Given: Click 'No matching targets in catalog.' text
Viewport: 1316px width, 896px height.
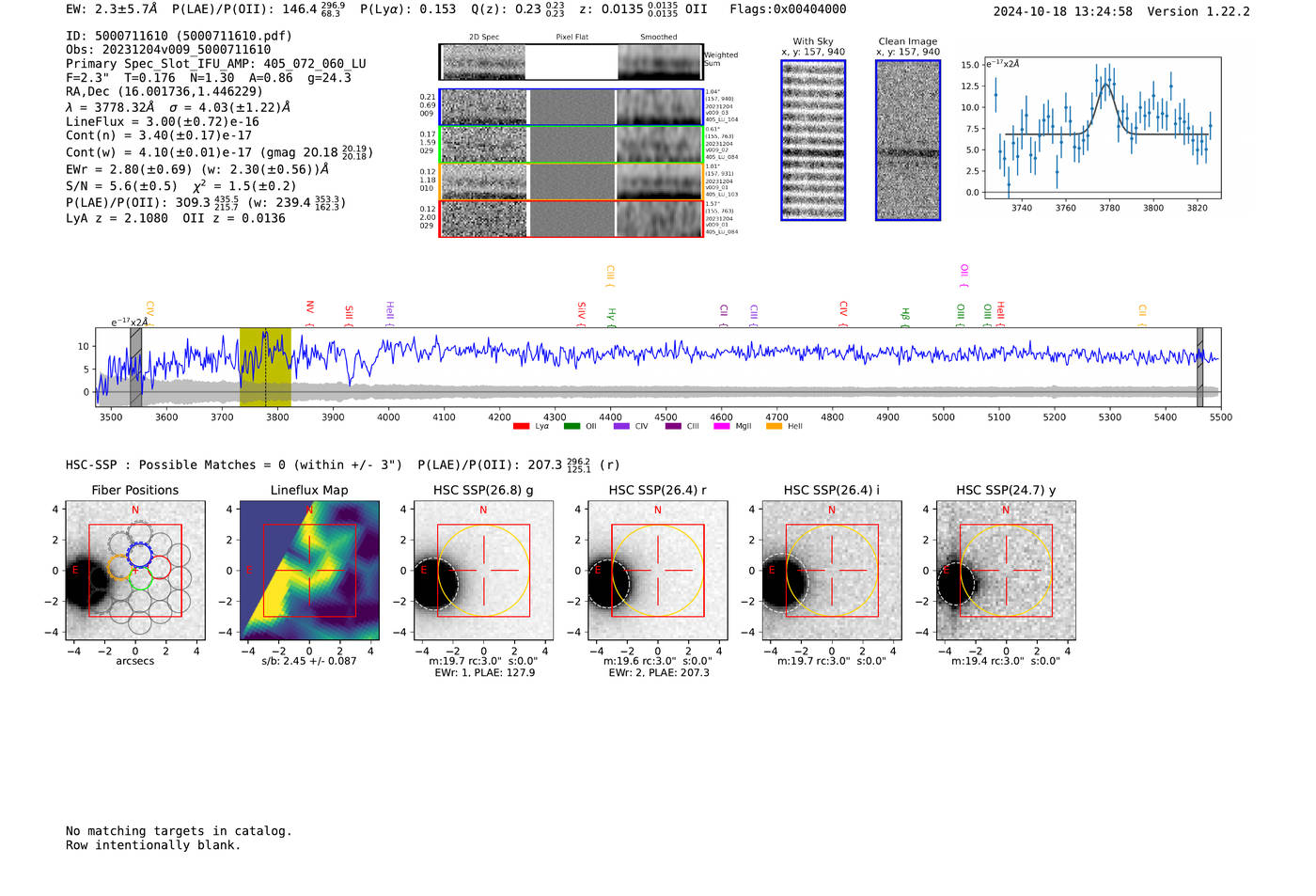Looking at the screenshot, I should [x=179, y=830].
